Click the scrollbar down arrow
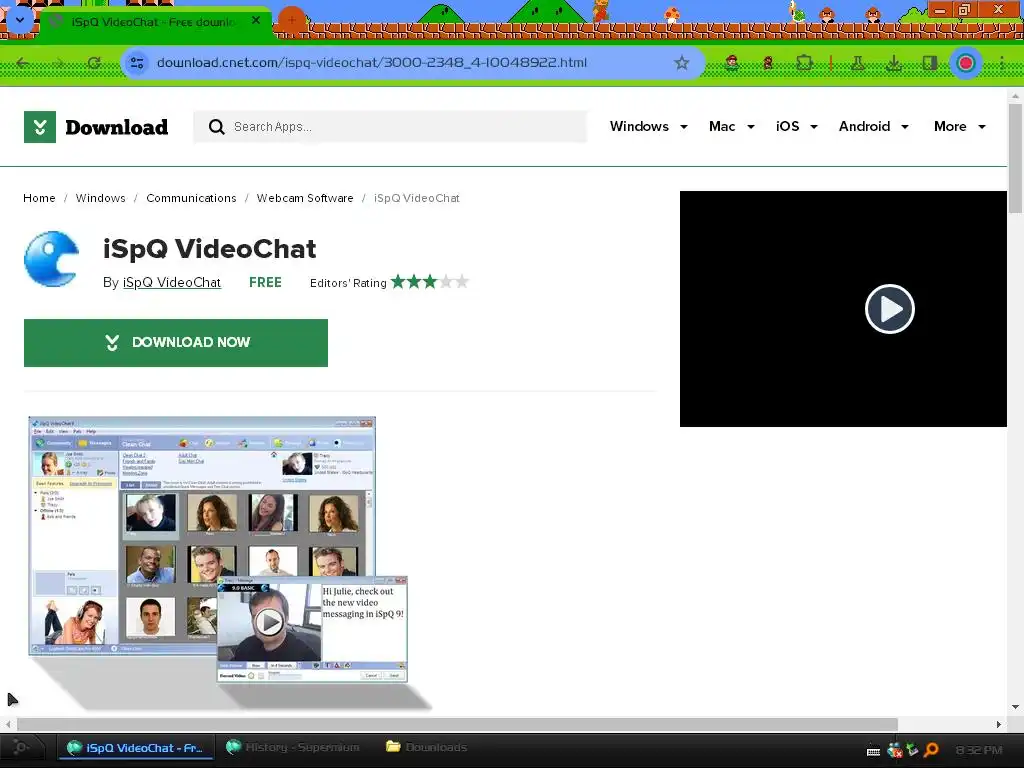The width and height of the screenshot is (1024, 768). pyautogui.click(x=1015, y=707)
